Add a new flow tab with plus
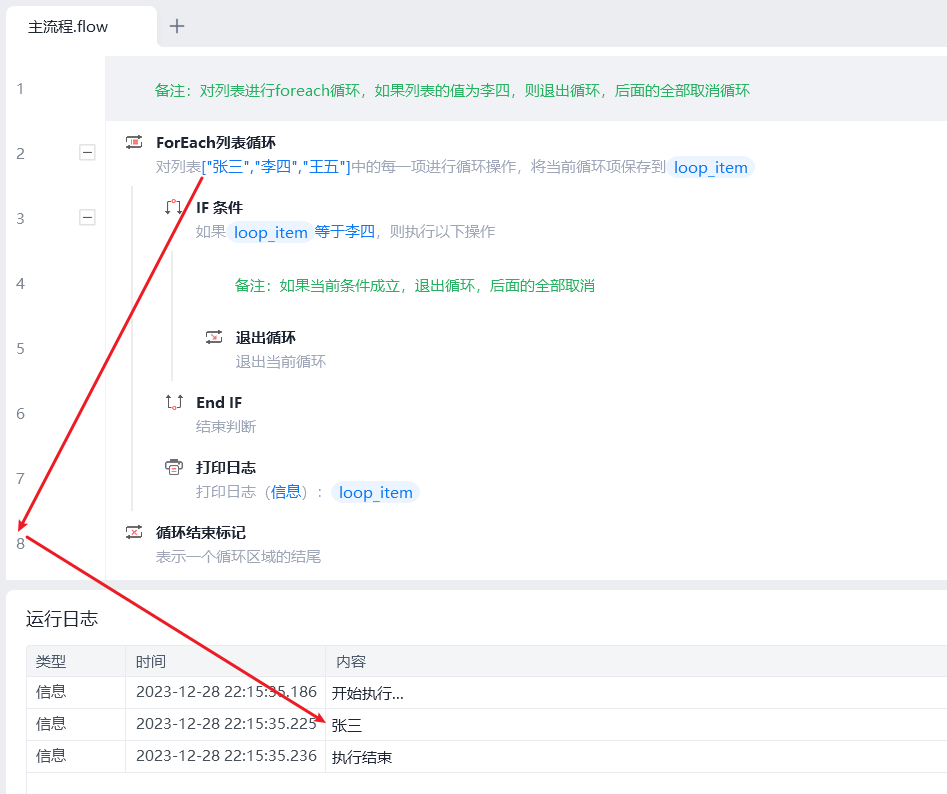 177,26
